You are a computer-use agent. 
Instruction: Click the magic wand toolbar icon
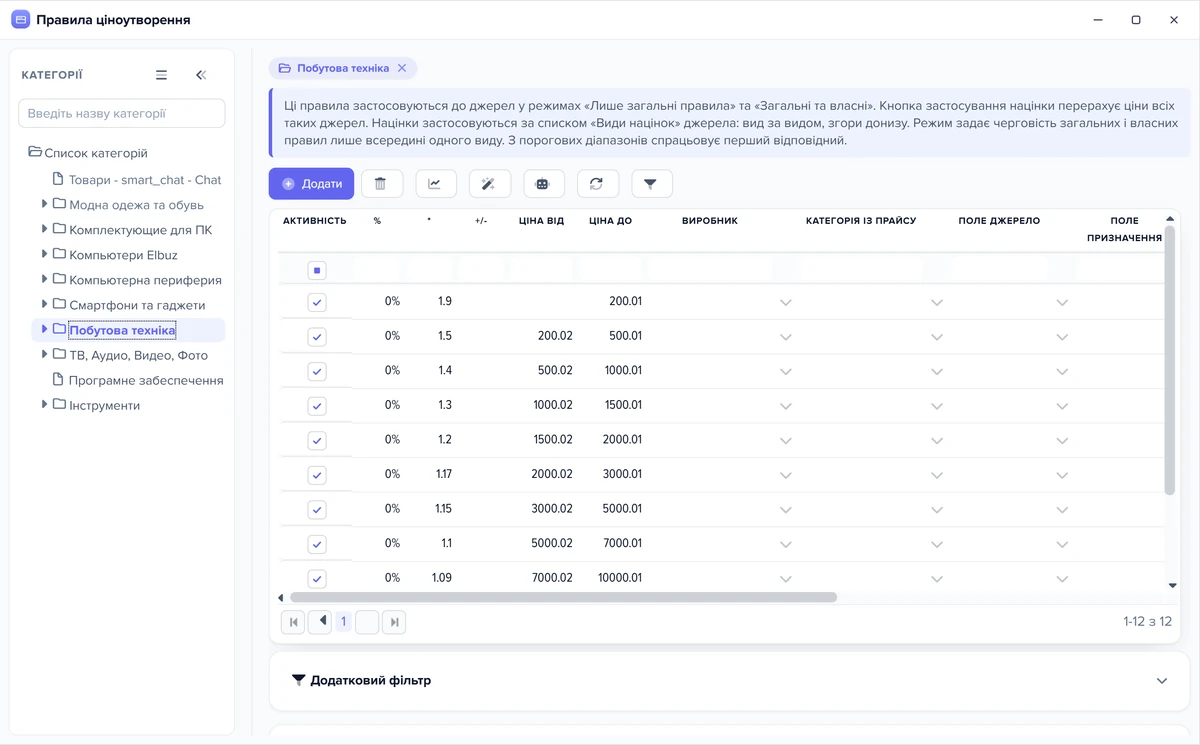pyautogui.click(x=489, y=184)
